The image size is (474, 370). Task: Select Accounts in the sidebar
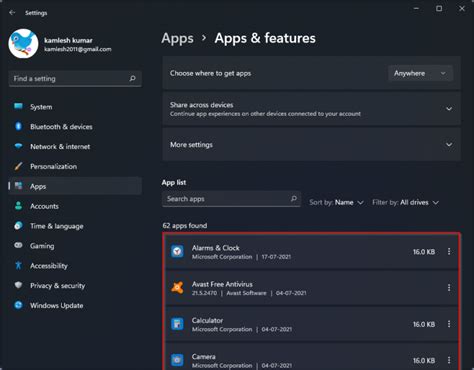[75, 206]
